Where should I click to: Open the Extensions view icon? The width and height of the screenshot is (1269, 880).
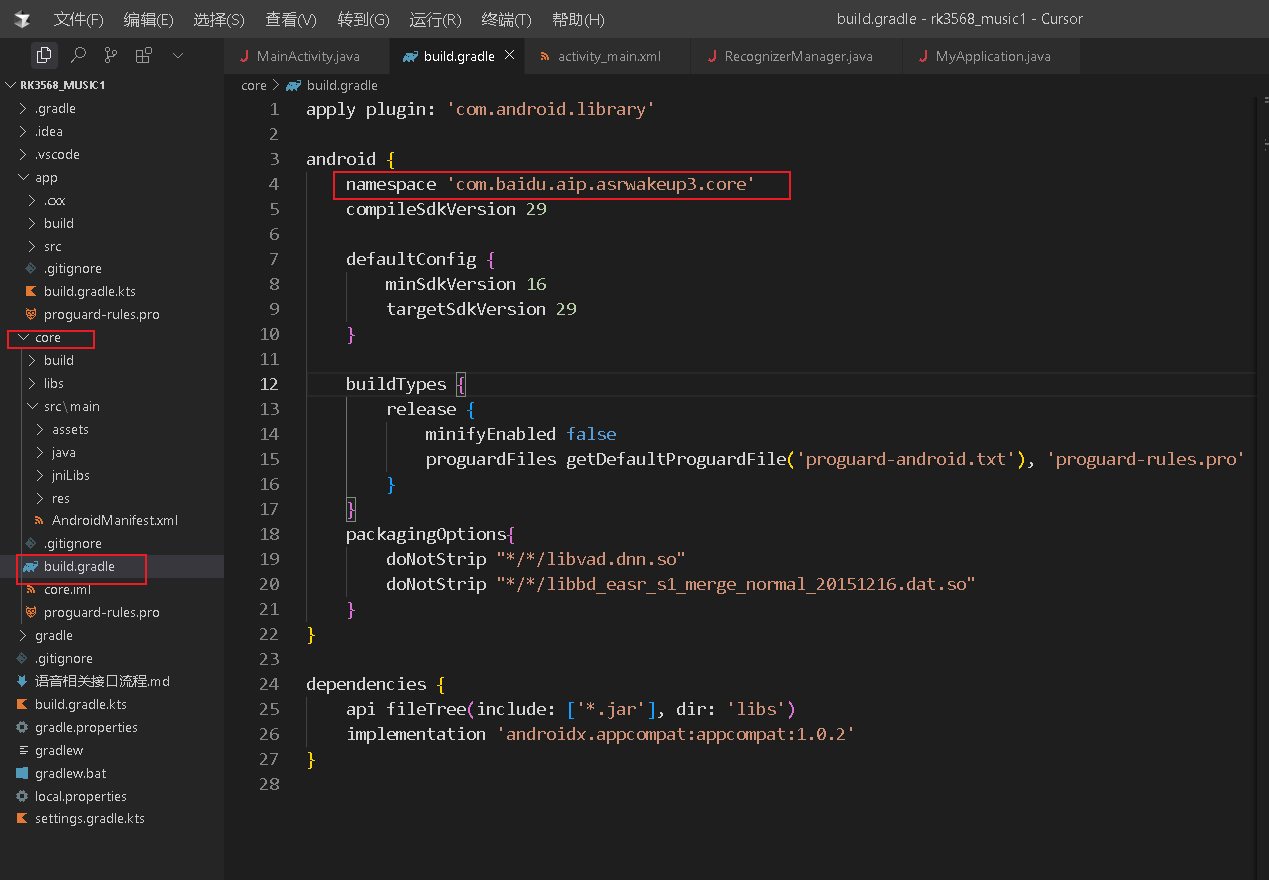coord(144,56)
